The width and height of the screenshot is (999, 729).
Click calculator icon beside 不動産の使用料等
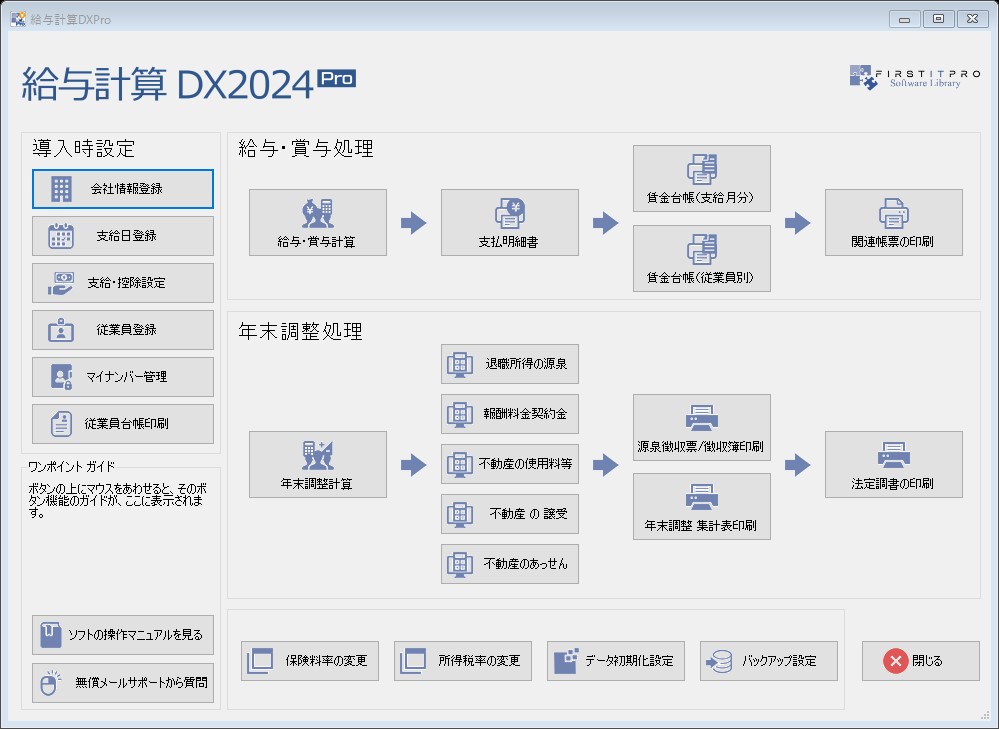pyautogui.click(x=459, y=465)
